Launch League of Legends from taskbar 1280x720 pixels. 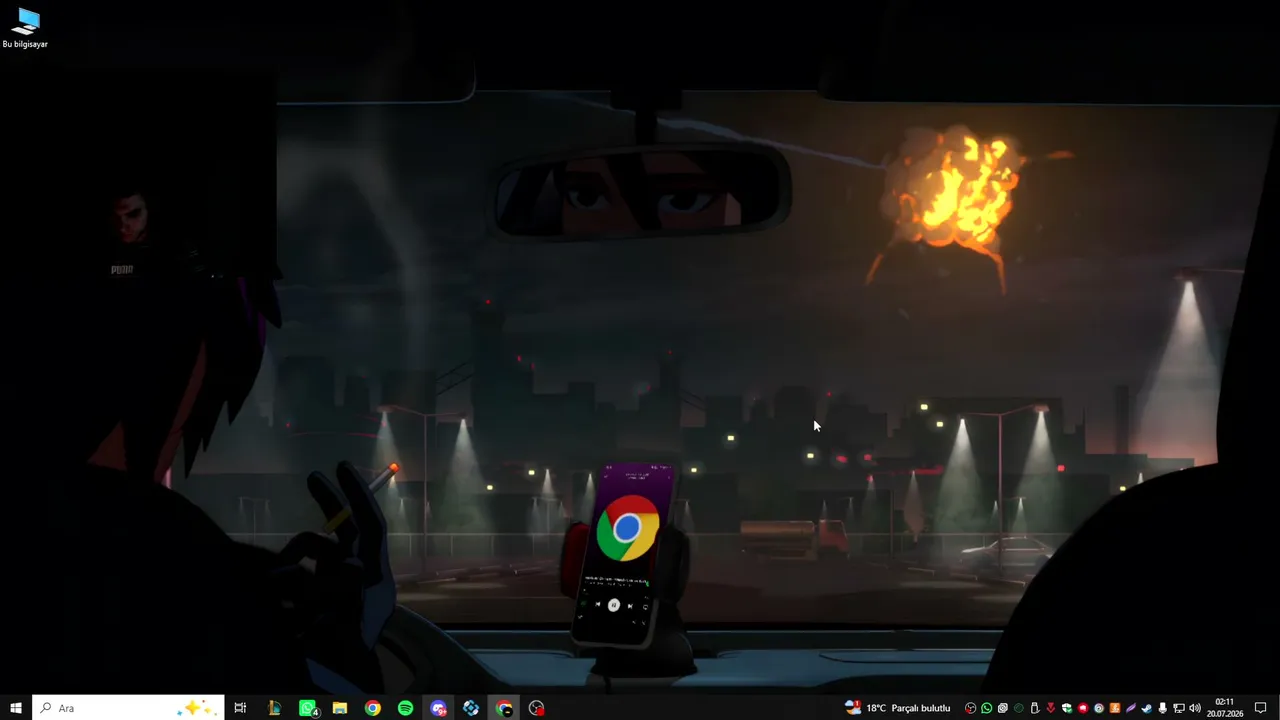click(x=274, y=708)
